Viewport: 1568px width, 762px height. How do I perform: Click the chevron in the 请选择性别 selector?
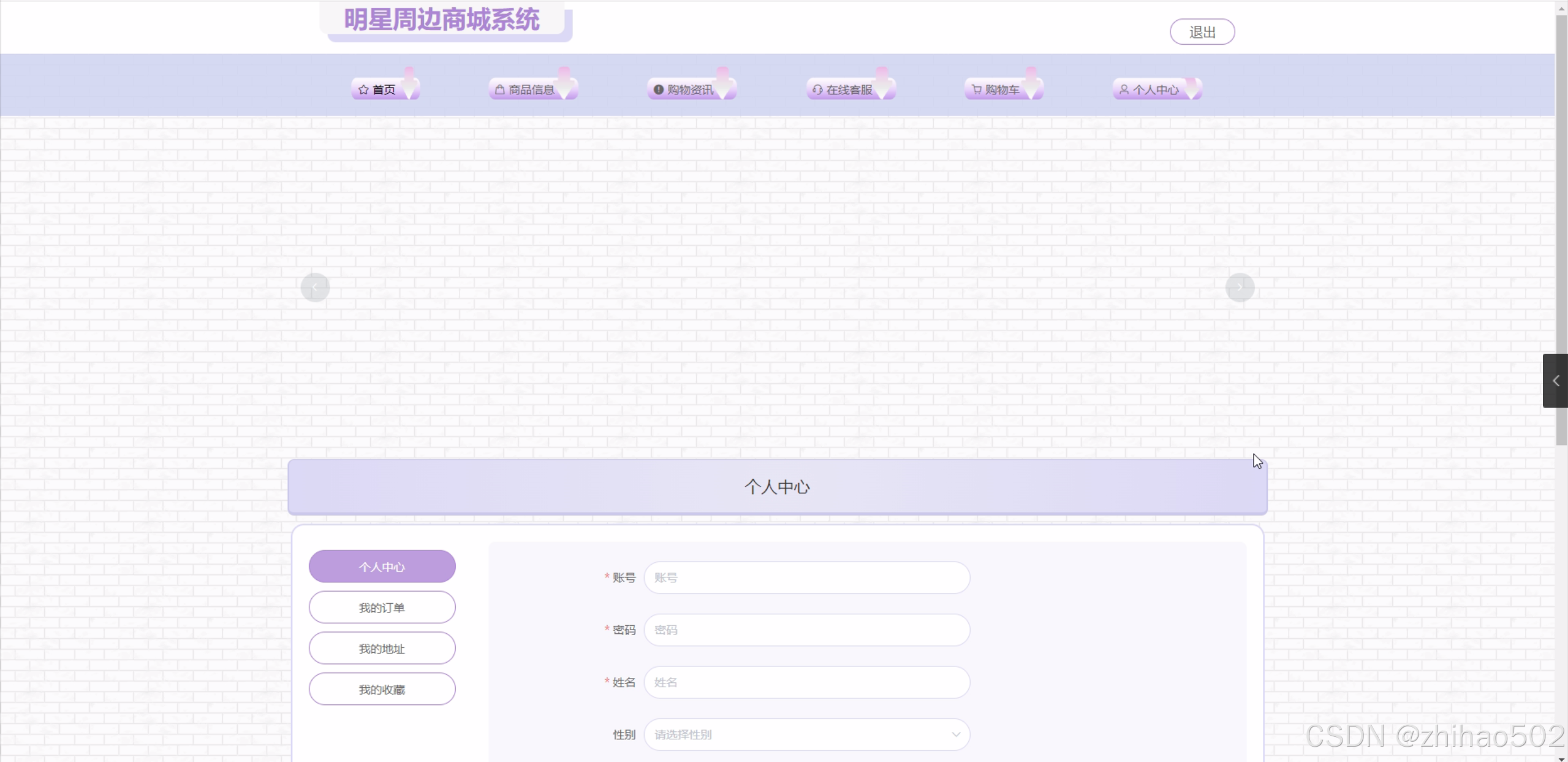[x=955, y=734]
